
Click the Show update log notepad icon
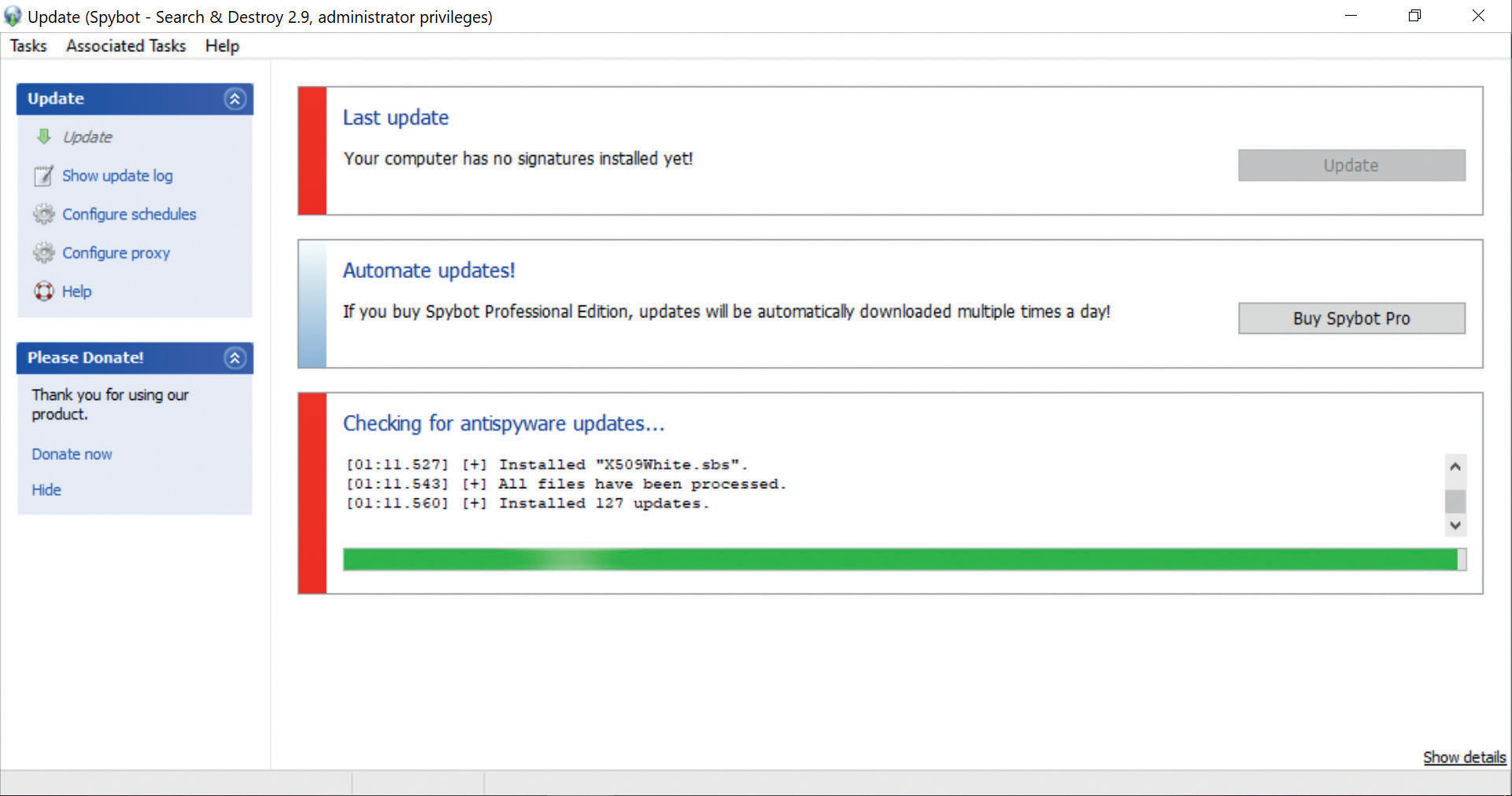[x=44, y=176]
